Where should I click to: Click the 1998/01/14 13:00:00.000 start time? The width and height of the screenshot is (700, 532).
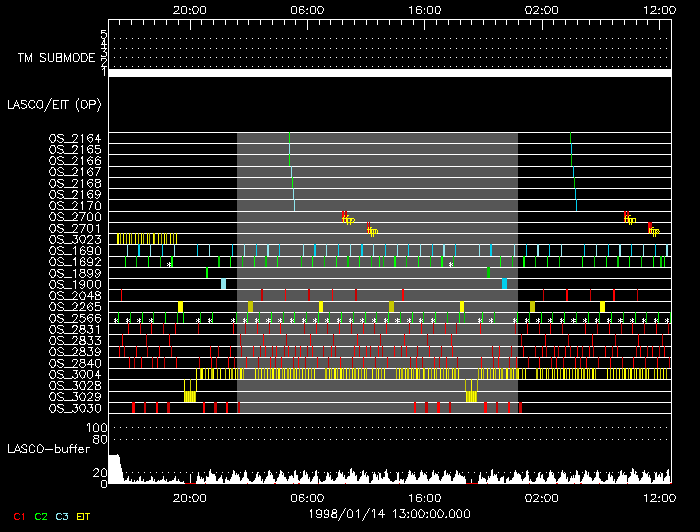(389, 514)
